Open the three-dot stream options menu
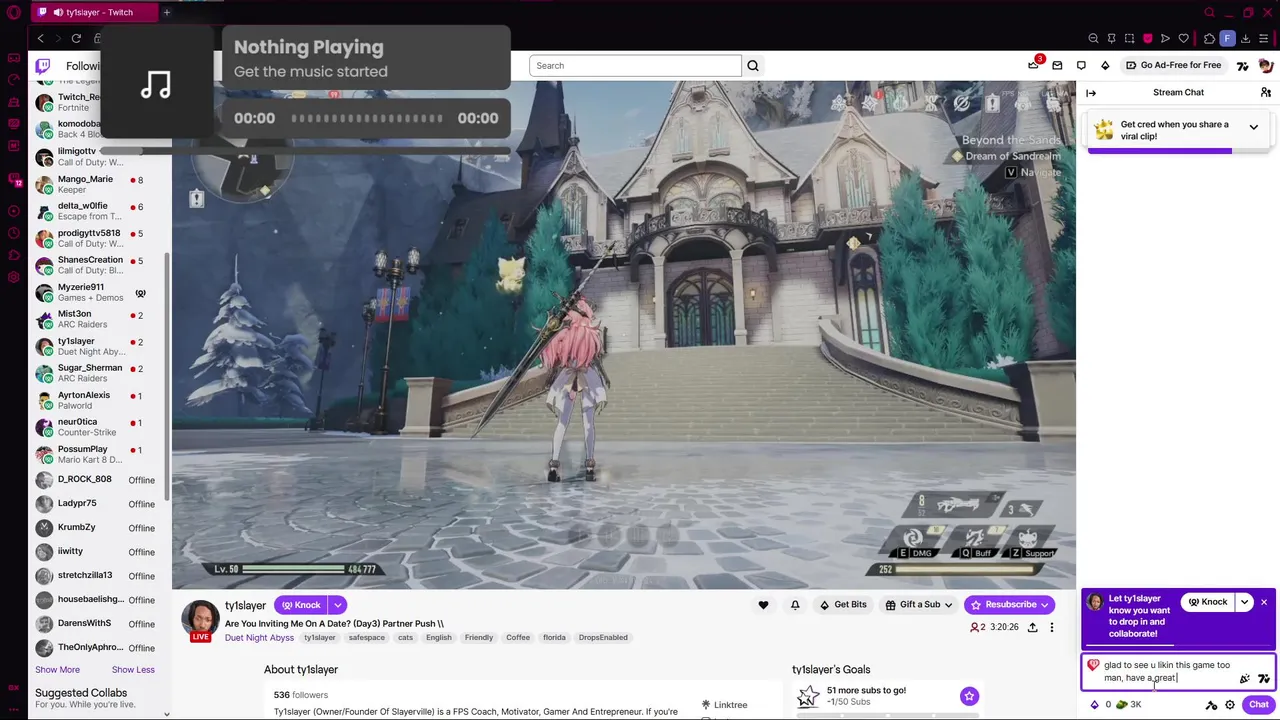1280x720 pixels. [1051, 627]
